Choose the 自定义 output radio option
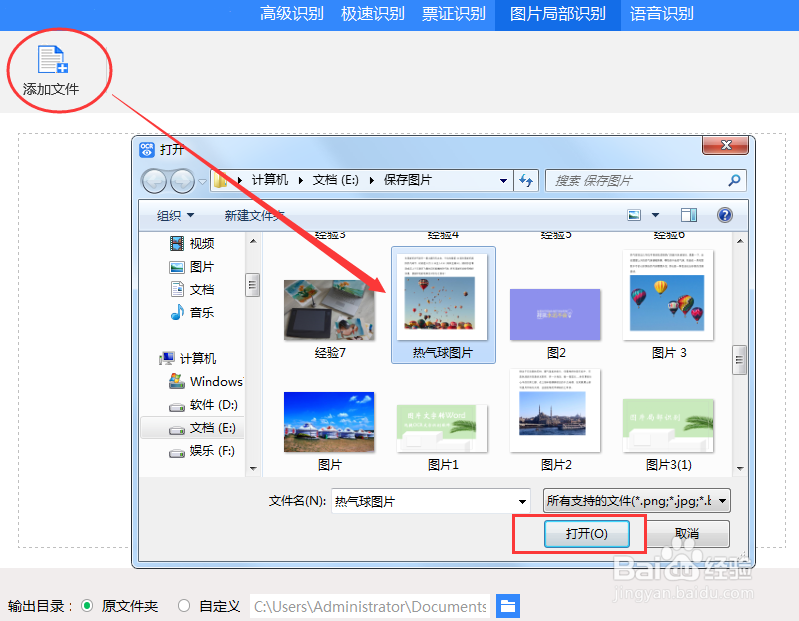Screen dimensions: 799x621 pyautogui.click(x=184, y=606)
